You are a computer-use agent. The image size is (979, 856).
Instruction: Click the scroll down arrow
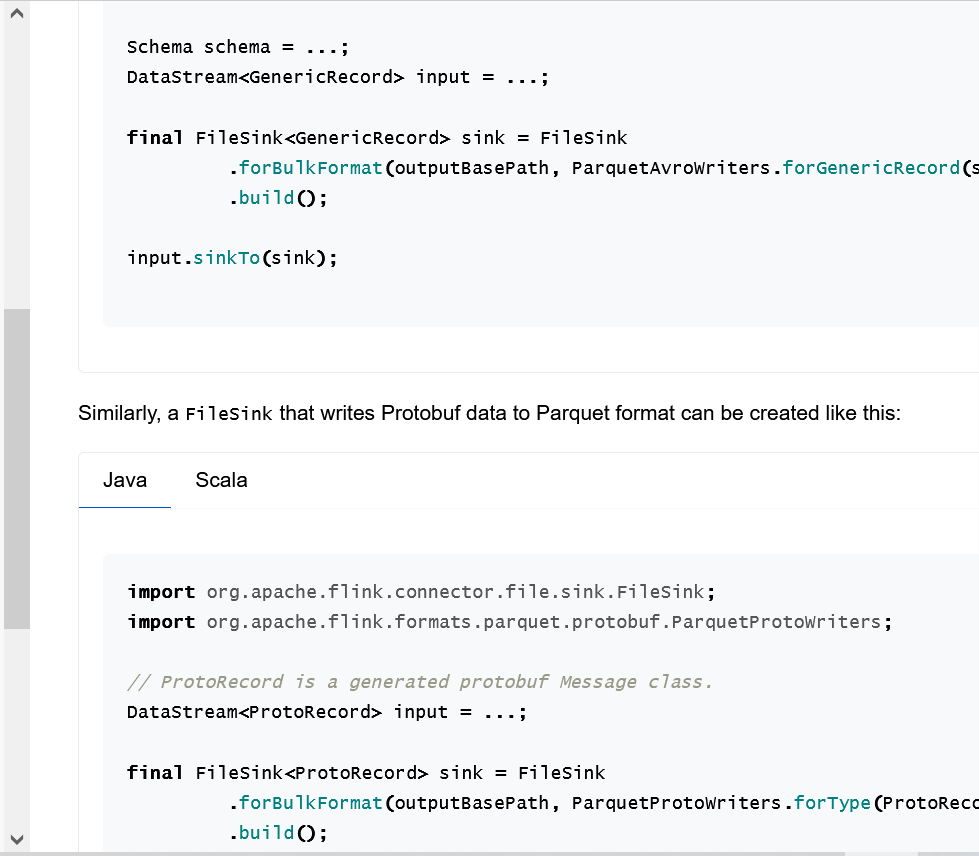(x=17, y=839)
